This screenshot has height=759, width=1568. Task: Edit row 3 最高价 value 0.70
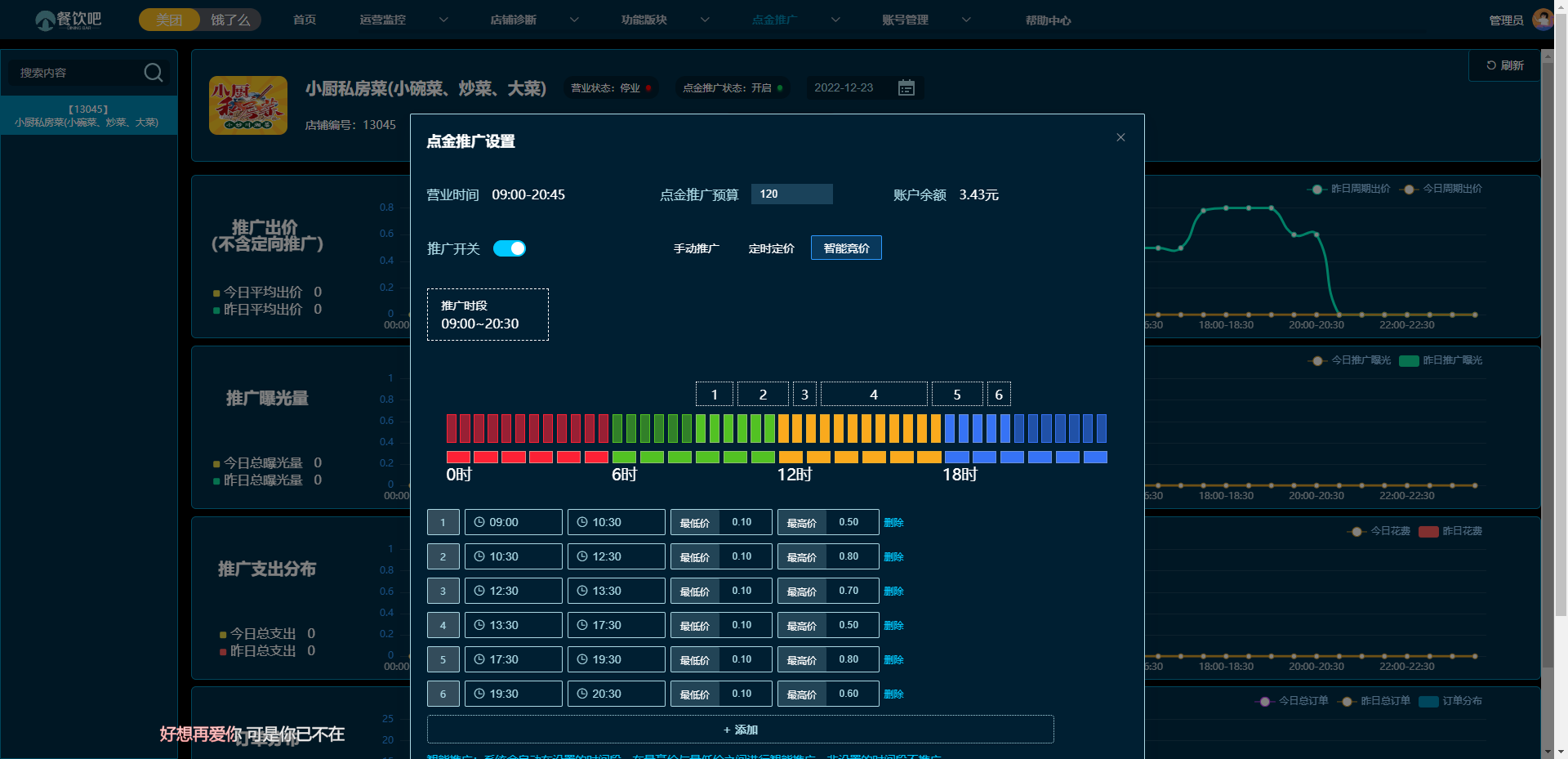[x=852, y=591]
